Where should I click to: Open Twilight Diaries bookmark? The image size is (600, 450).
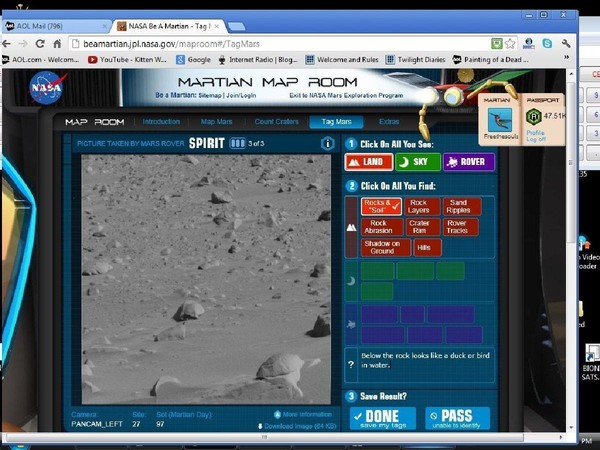415,59
